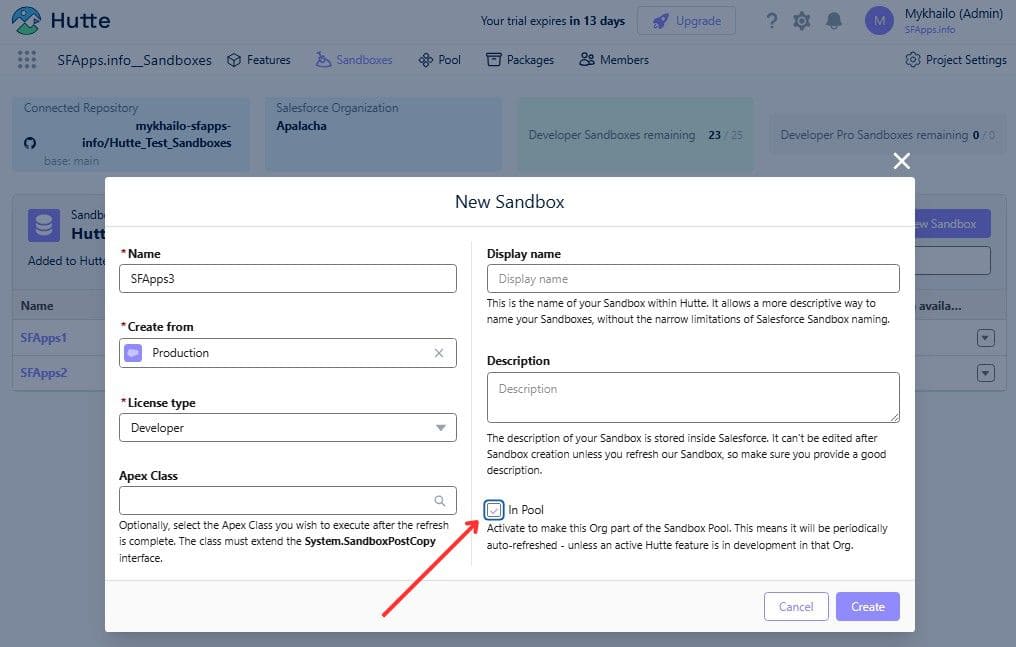The width and height of the screenshot is (1016, 647).
Task: Clear the Production selection with X icon
Action: pyautogui.click(x=439, y=353)
